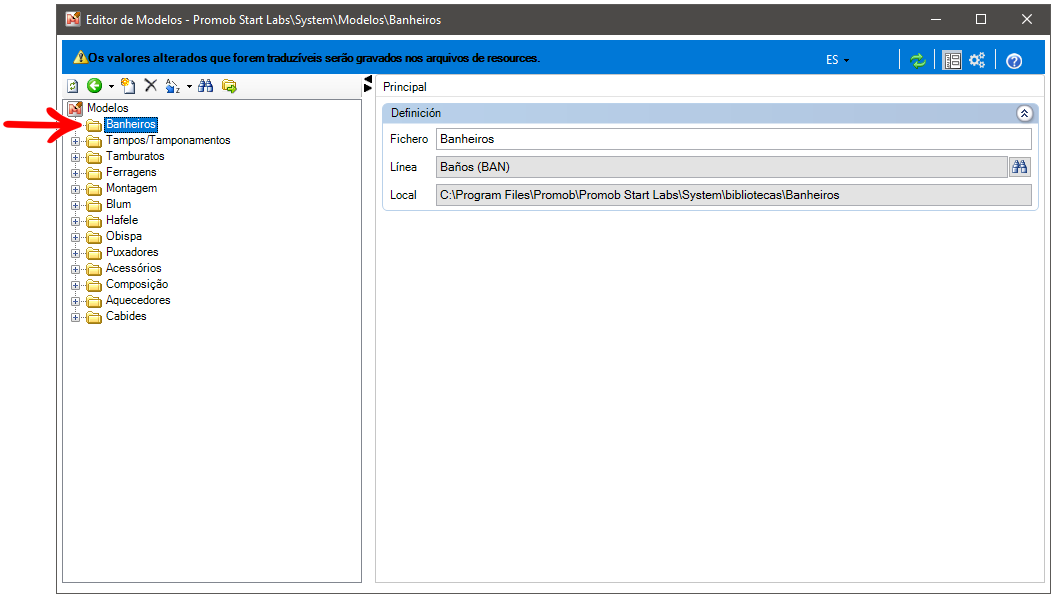
Task: Expand the Obispa folder
Action: point(76,237)
